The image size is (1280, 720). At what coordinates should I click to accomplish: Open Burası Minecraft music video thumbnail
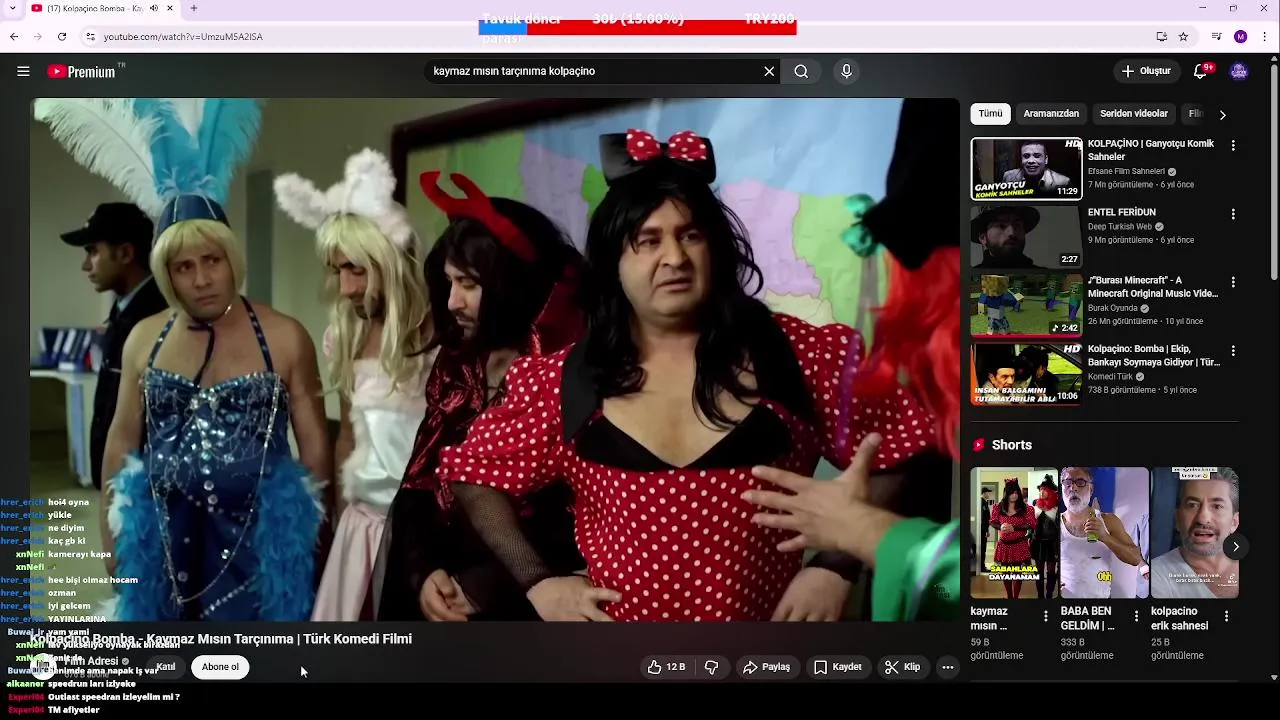tap(1027, 306)
